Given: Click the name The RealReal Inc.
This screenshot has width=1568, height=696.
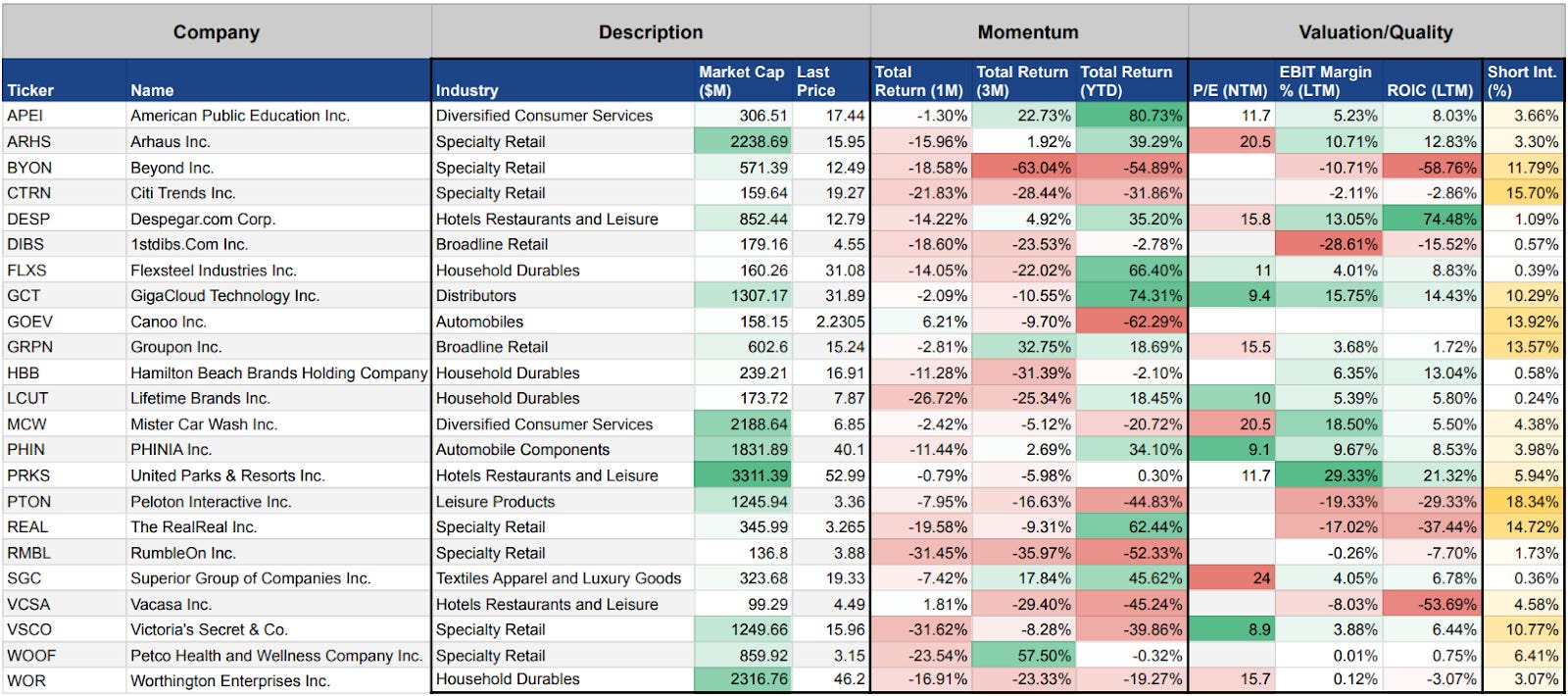Looking at the screenshot, I should [x=194, y=527].
